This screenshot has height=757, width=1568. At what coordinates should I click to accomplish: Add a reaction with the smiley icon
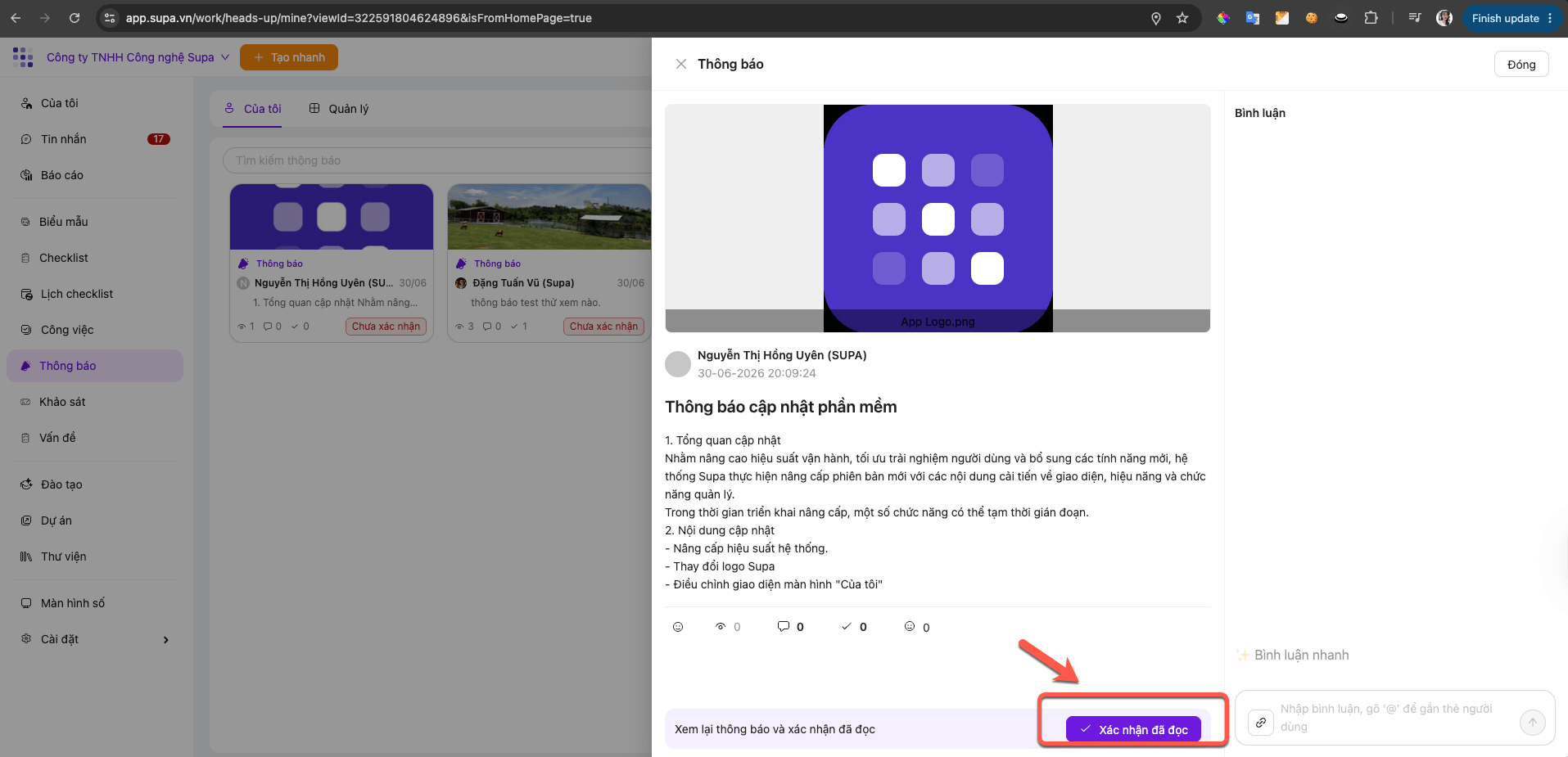[x=678, y=627]
